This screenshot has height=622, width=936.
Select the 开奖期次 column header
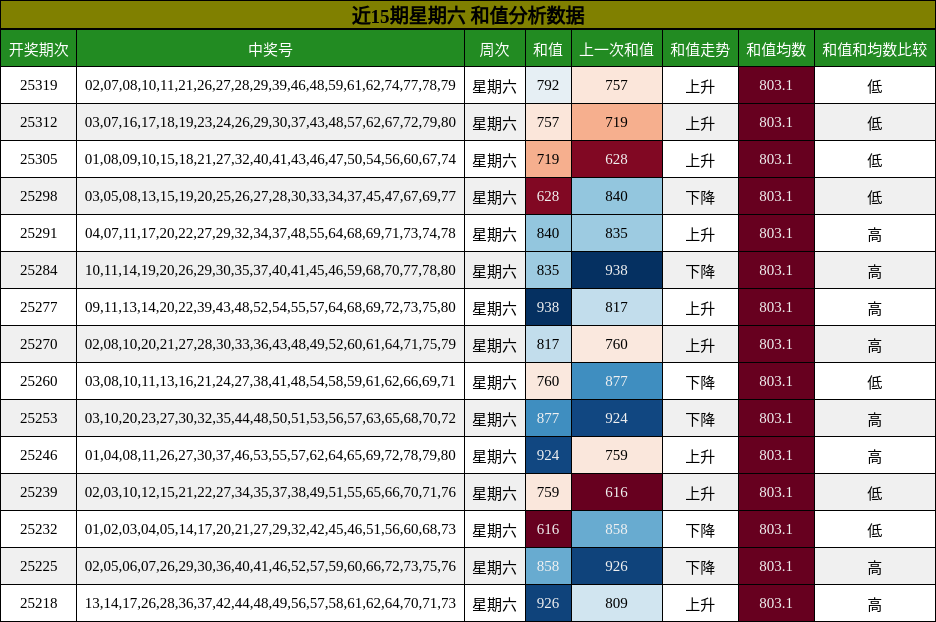coord(39,49)
